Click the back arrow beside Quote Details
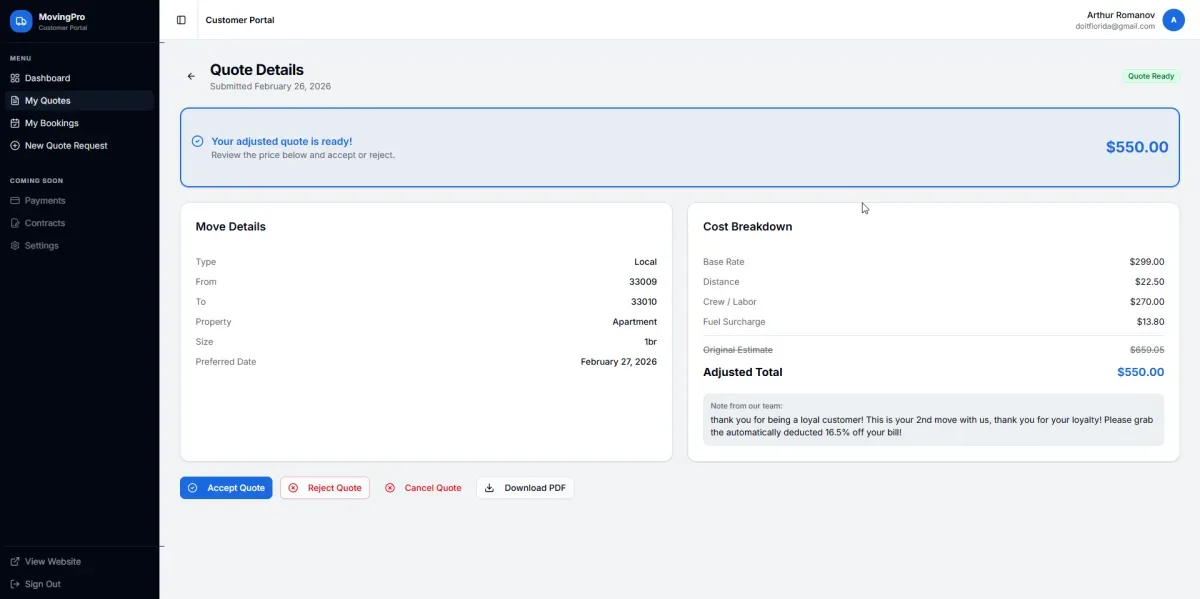 (190, 76)
